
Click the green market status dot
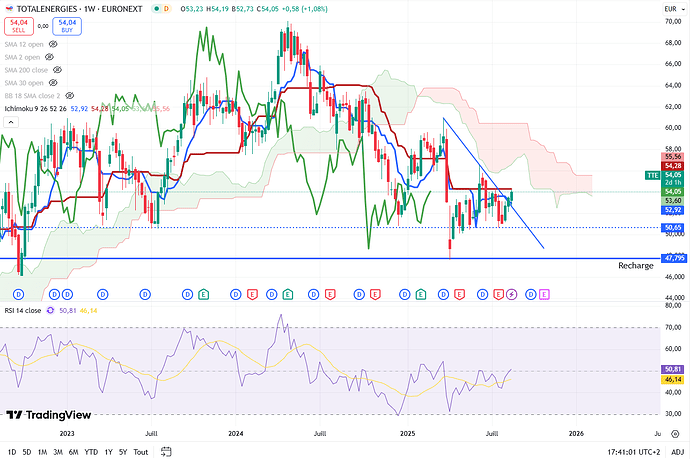157,9
